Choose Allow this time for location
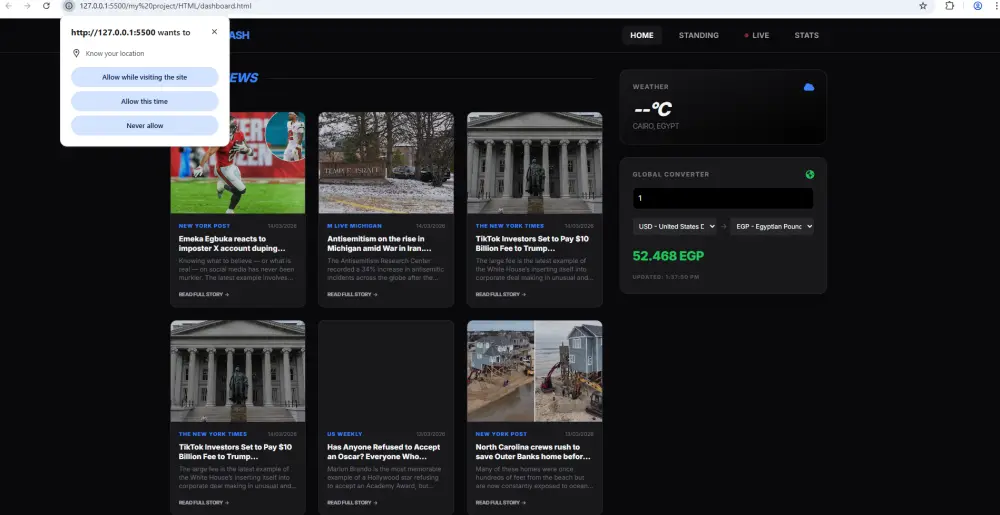The image size is (1000, 515). coord(145,101)
